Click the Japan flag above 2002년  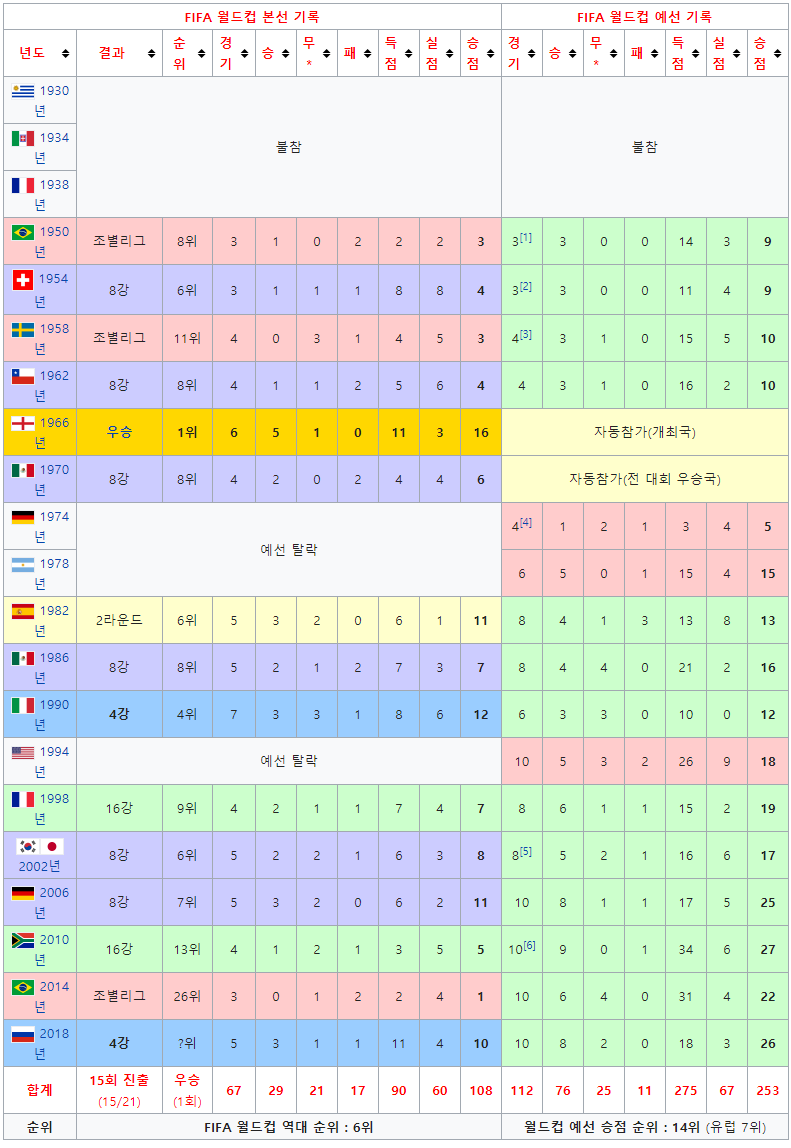tap(52, 846)
